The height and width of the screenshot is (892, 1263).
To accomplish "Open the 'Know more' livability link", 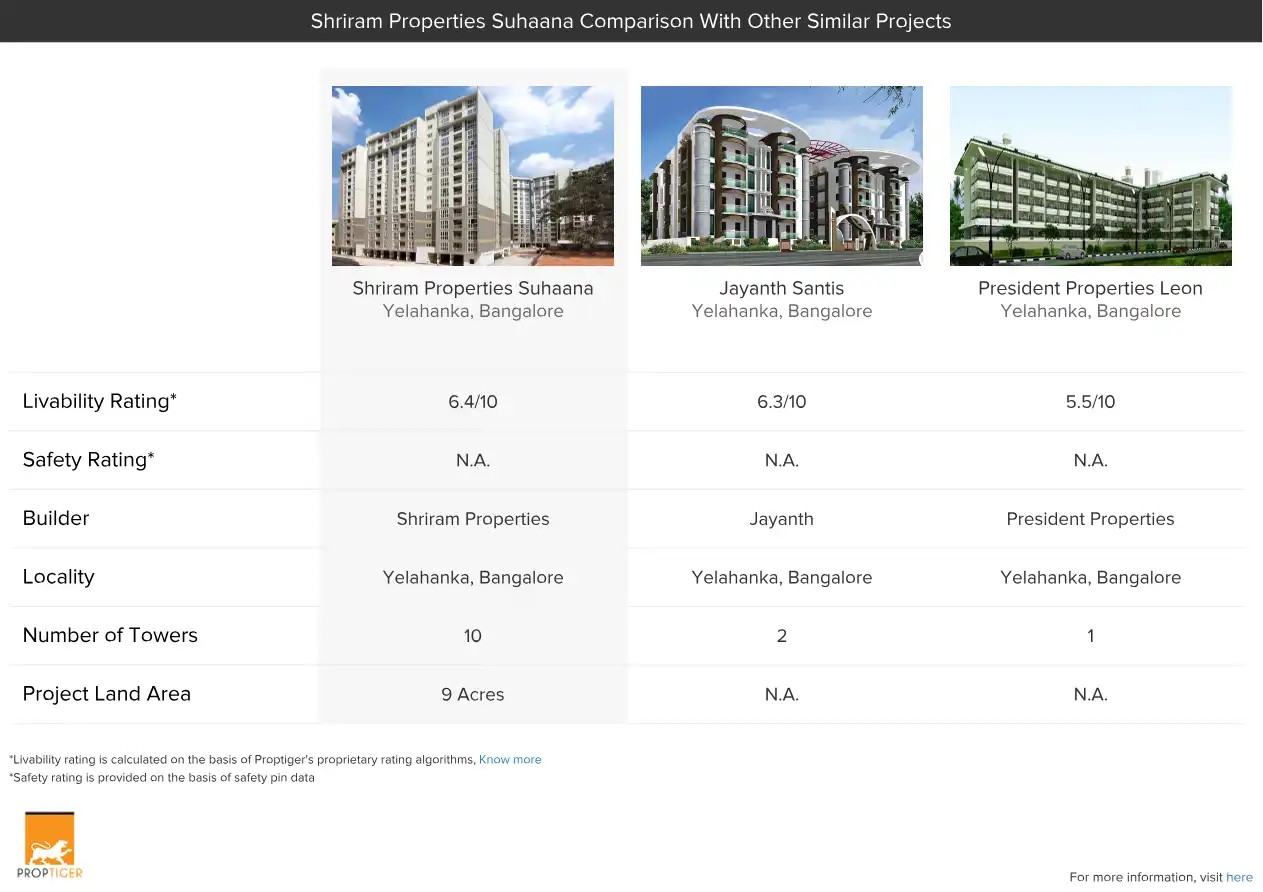I will coord(510,760).
